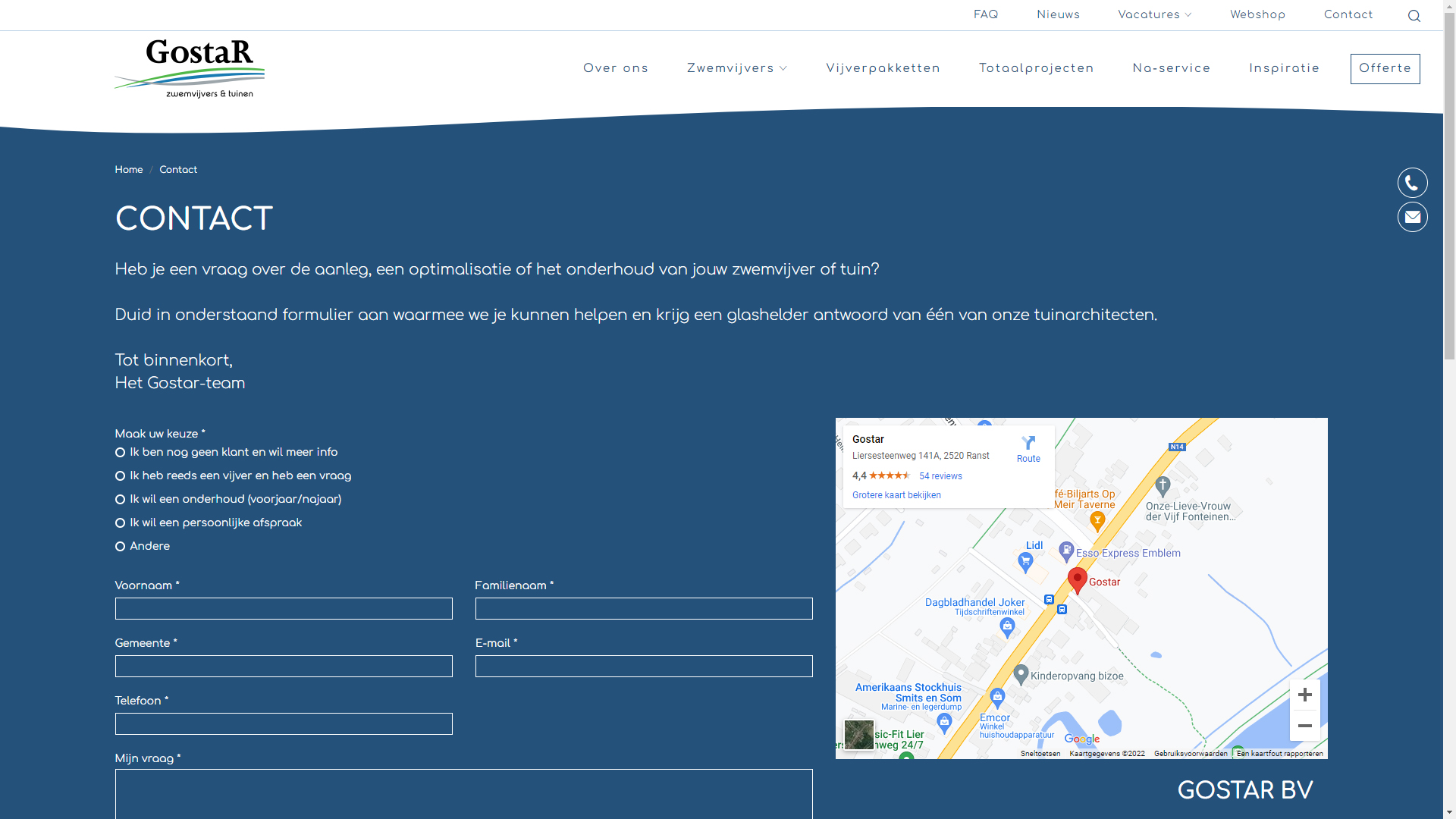
Task: Open the Inspiratie menu item
Action: pyautogui.click(x=1284, y=68)
